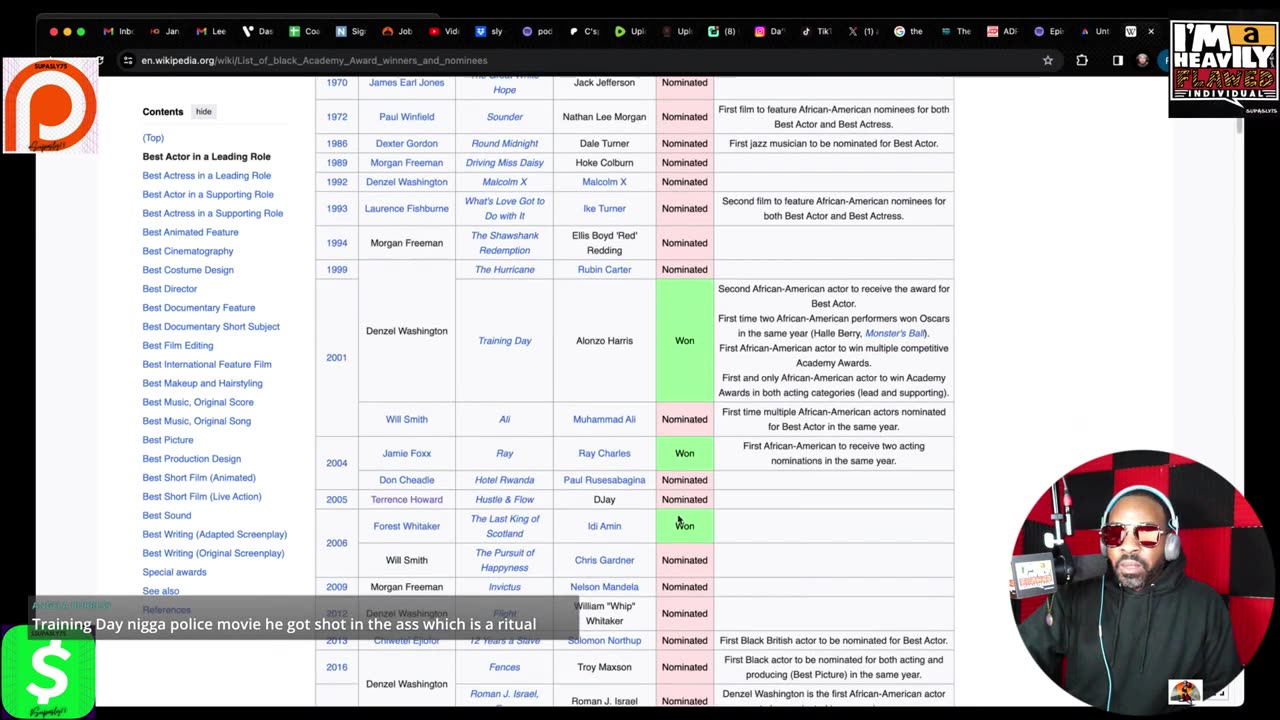Image resolution: width=1280 pixels, height=720 pixels.
Task: Switch to the TikTok tab
Action: tap(816, 31)
